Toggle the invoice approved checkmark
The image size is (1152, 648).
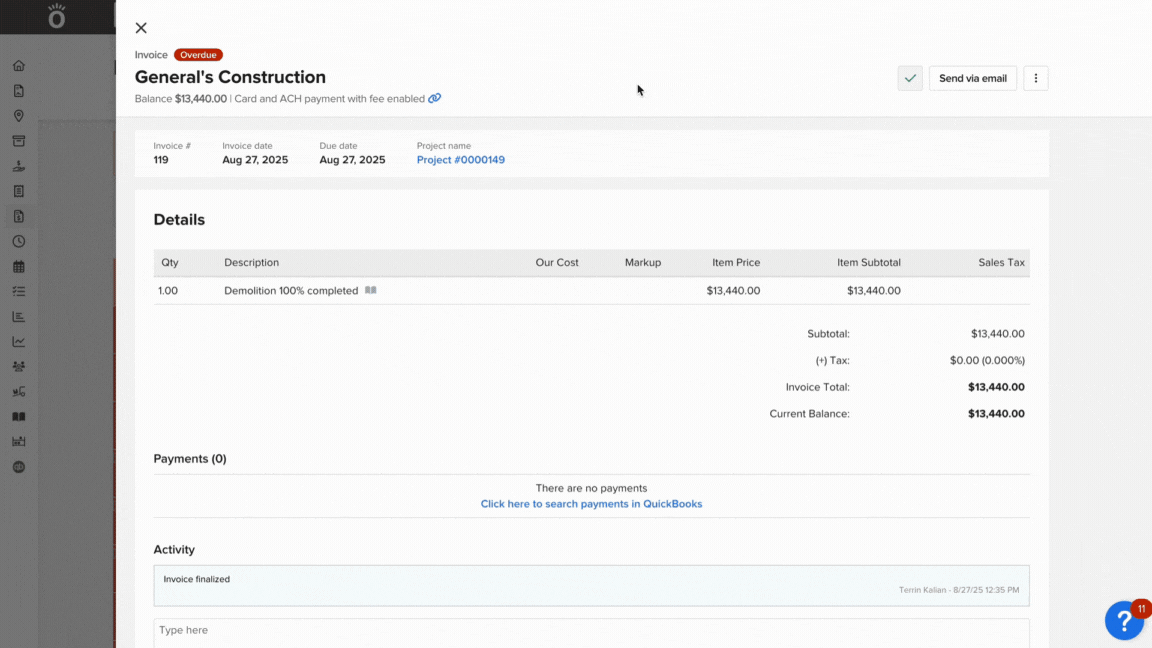tap(910, 77)
